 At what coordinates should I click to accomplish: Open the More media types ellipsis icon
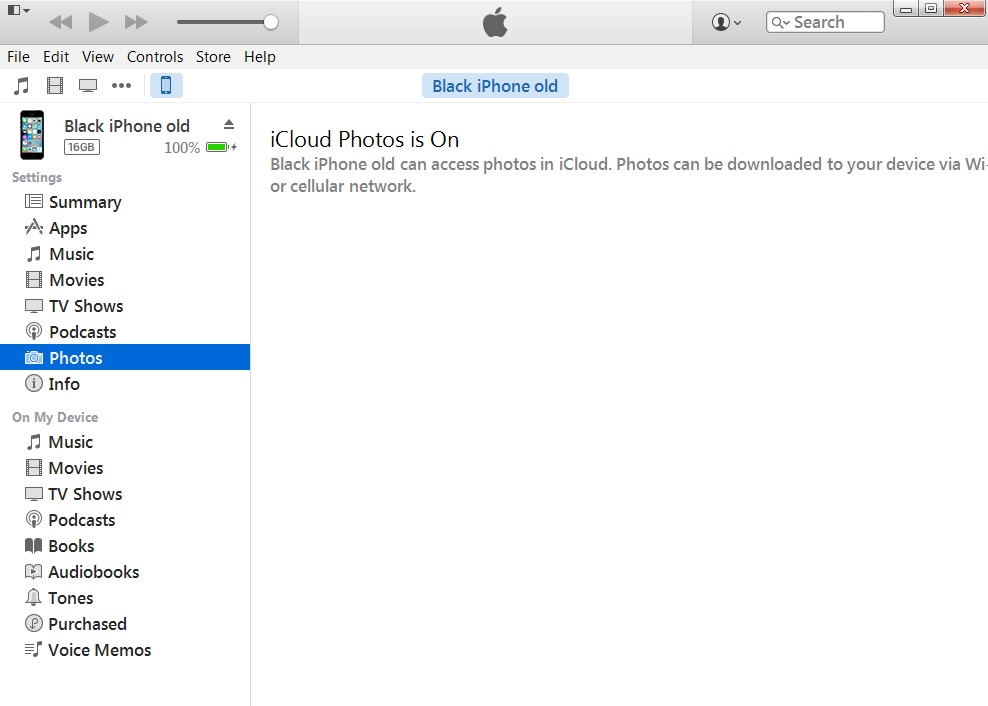point(122,86)
